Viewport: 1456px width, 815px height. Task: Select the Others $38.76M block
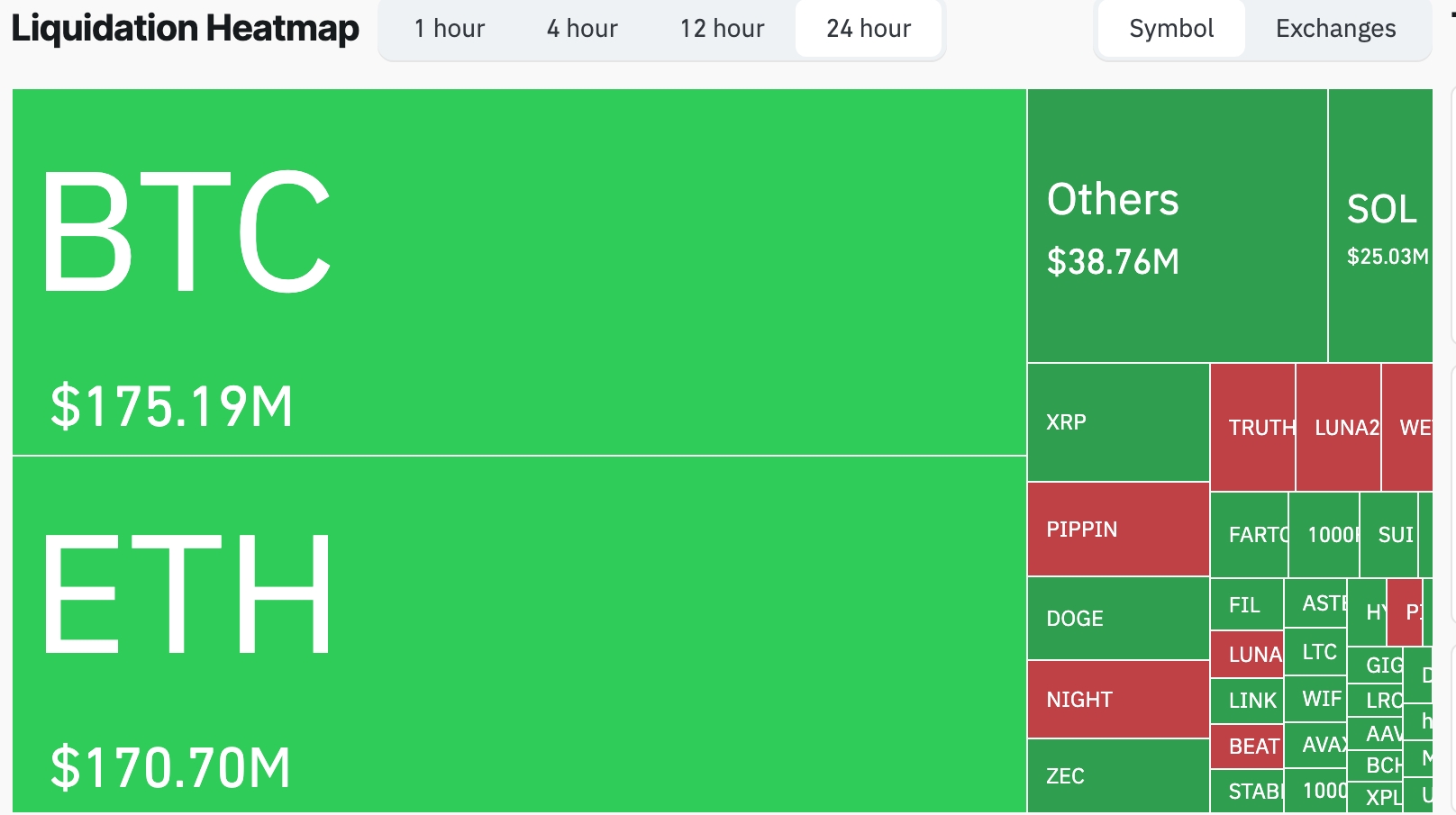click(x=1177, y=226)
